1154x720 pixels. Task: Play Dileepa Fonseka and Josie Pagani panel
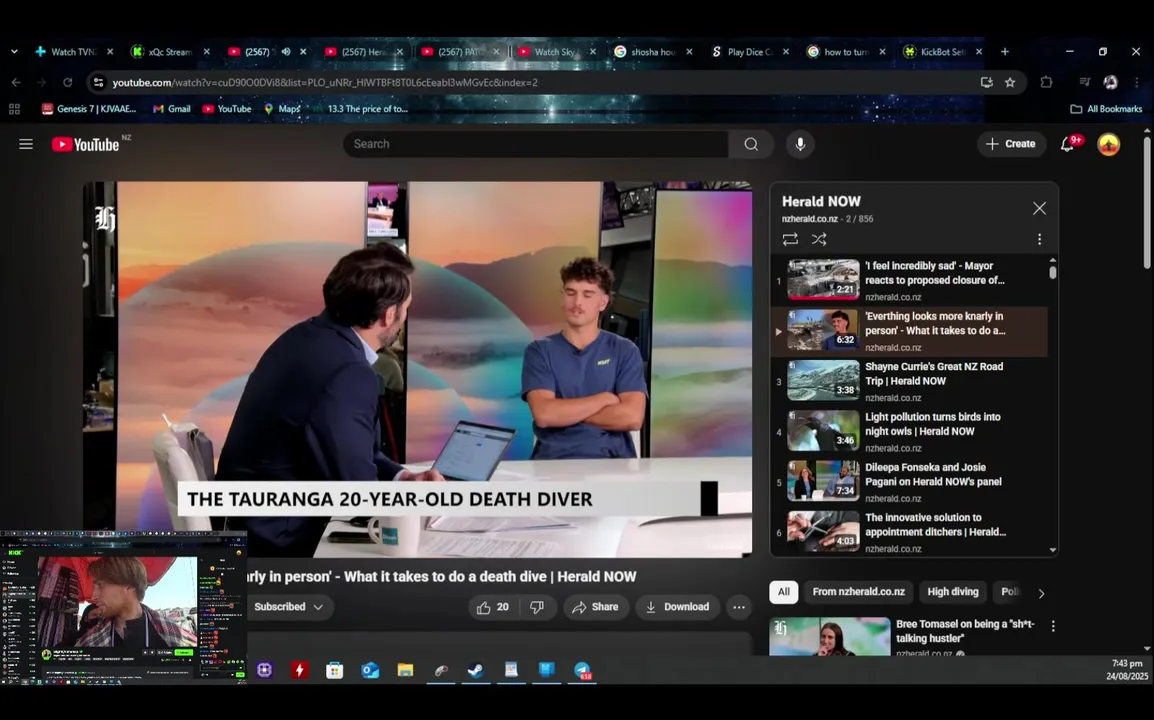[909, 482]
